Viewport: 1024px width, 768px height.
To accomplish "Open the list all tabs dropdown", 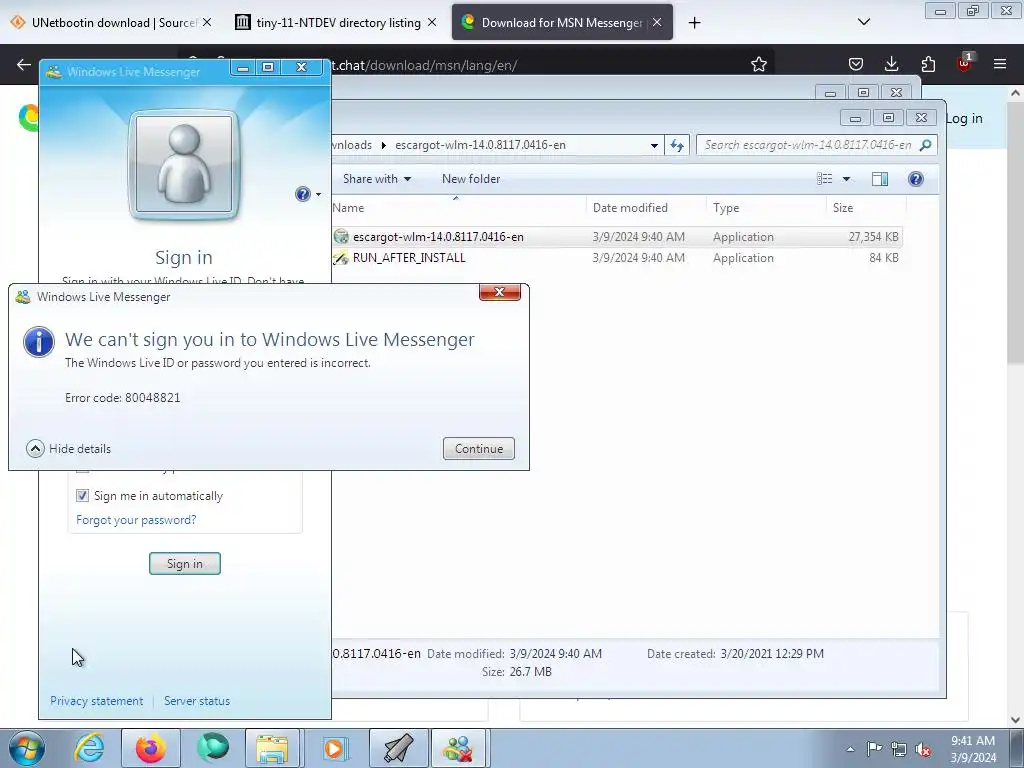I will click(x=863, y=22).
